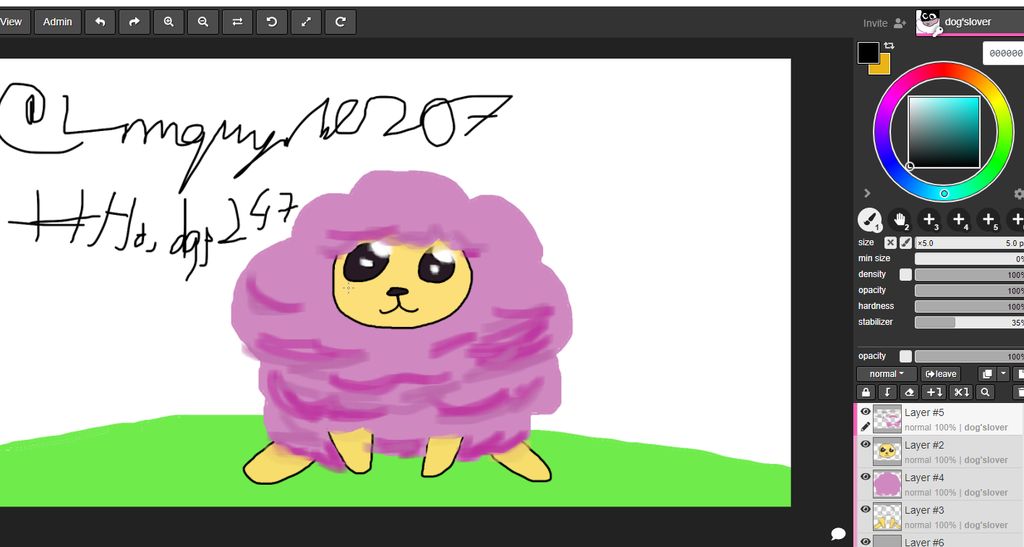Click the clipping group bracket-arrow icon
1024x547 pixels.
887,392
